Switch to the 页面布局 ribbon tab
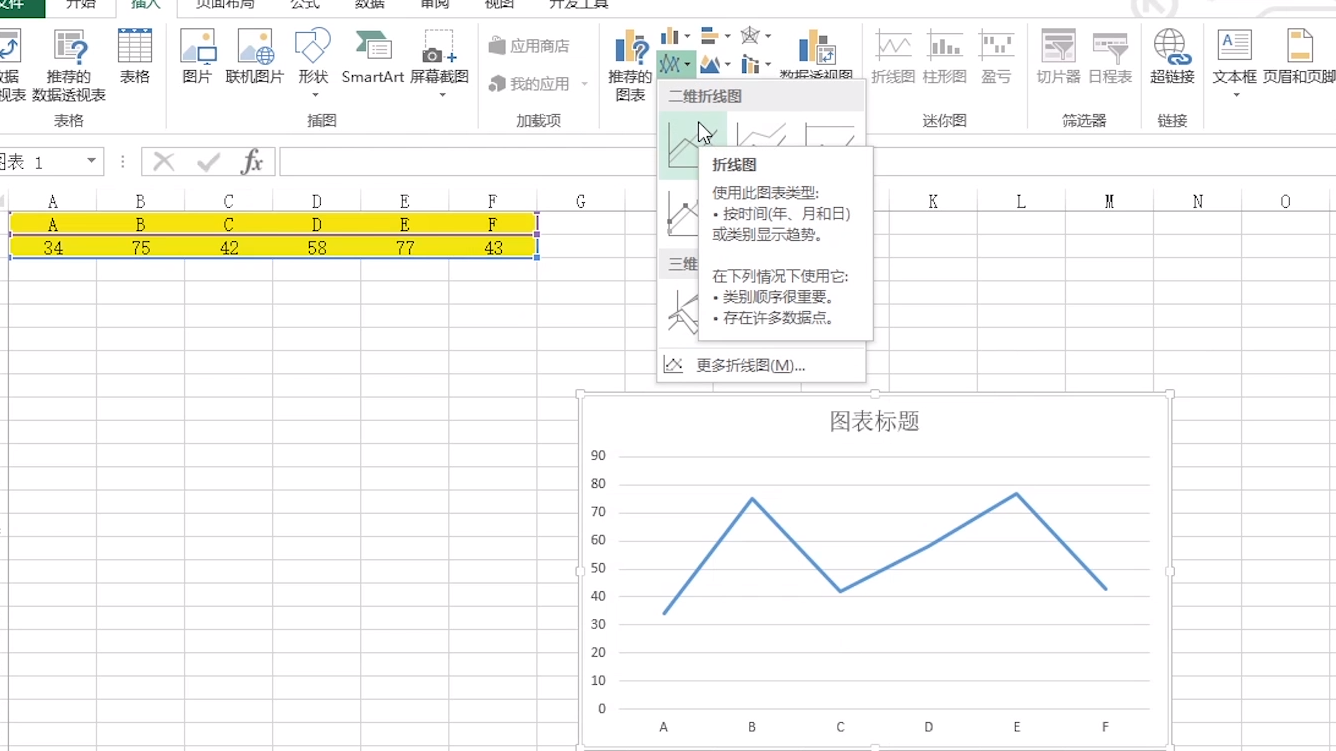This screenshot has height=751, width=1336. pyautogui.click(x=227, y=5)
